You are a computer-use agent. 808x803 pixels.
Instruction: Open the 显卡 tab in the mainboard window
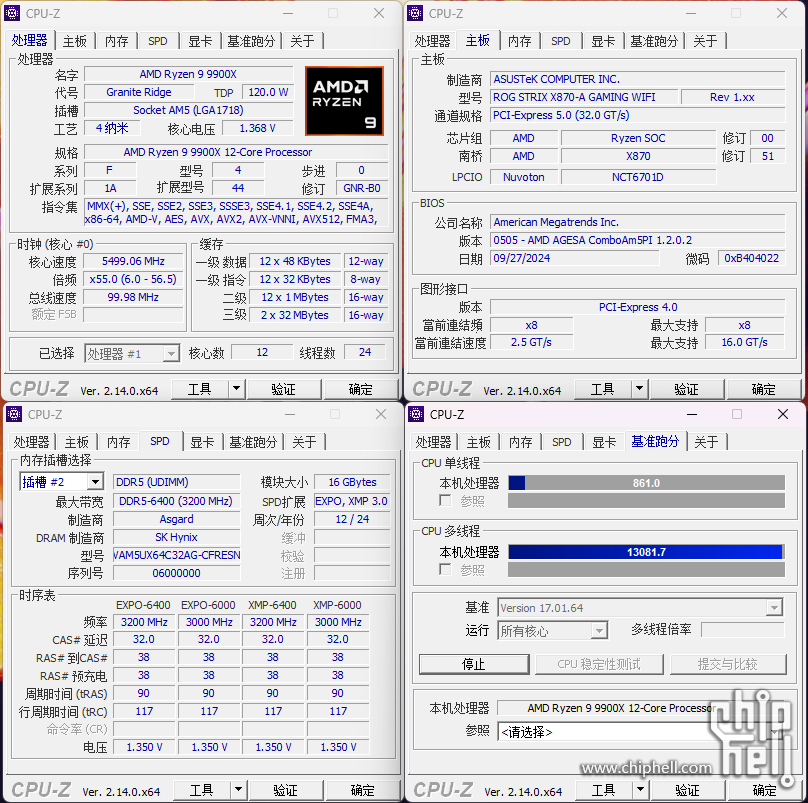[x=603, y=41]
